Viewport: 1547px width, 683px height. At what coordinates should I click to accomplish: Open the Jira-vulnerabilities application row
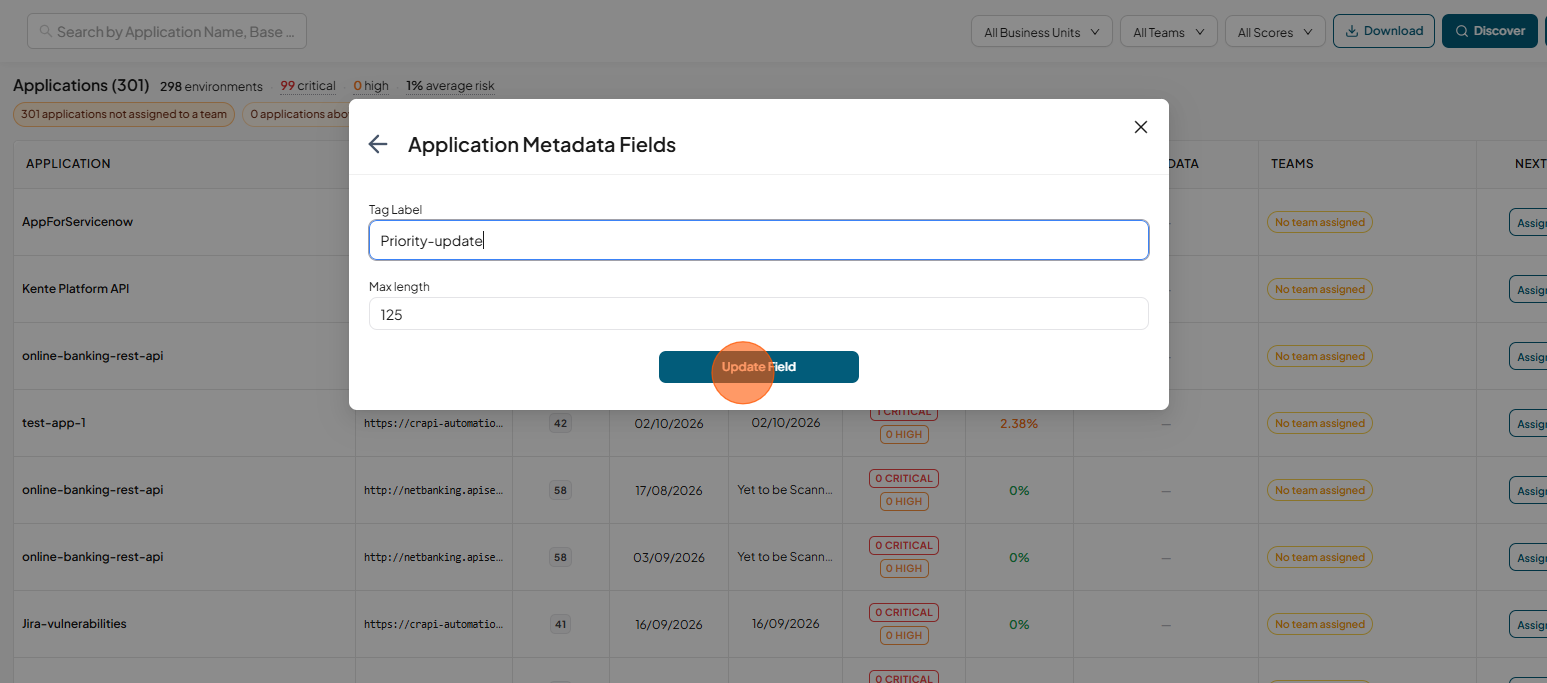point(74,624)
